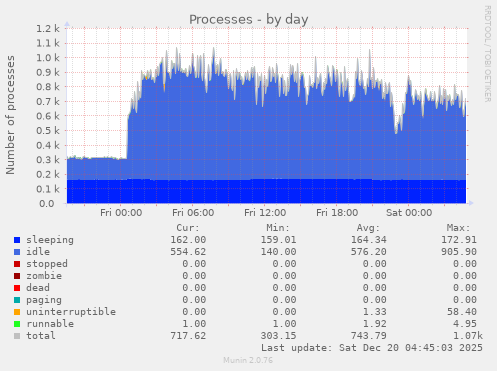This screenshot has height=371, width=497.
Task: Click idle average value 576.20
Action: click(x=368, y=252)
